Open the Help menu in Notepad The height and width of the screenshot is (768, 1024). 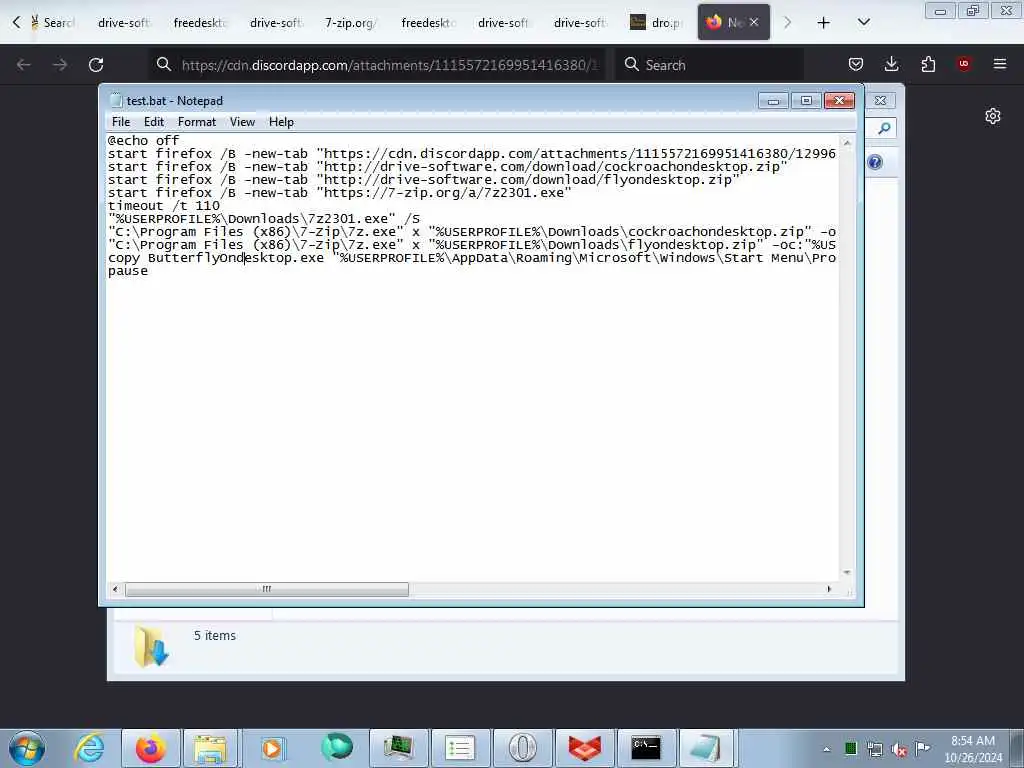tap(281, 122)
